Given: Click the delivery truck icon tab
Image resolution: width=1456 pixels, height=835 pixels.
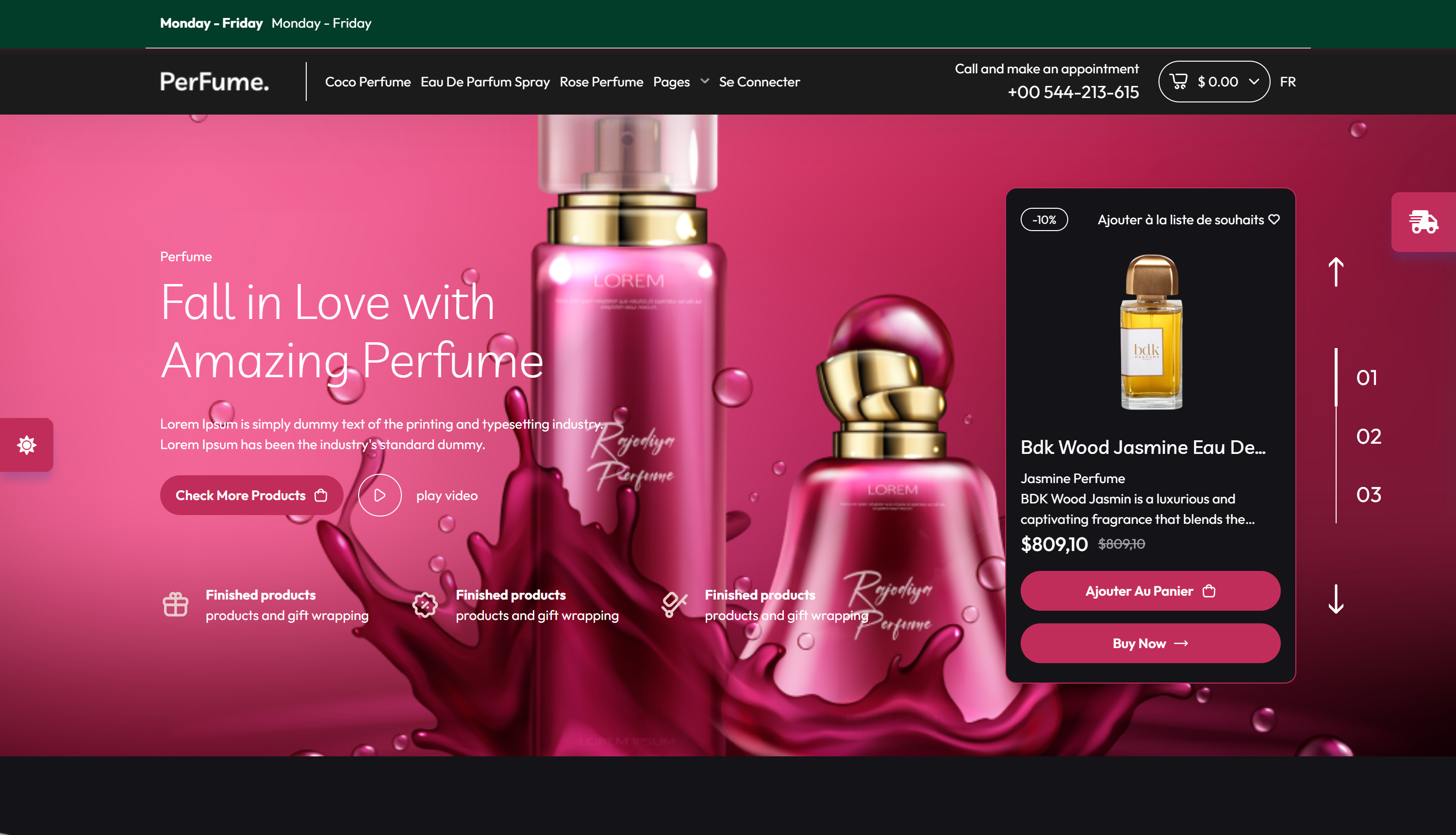Looking at the screenshot, I should (1424, 222).
